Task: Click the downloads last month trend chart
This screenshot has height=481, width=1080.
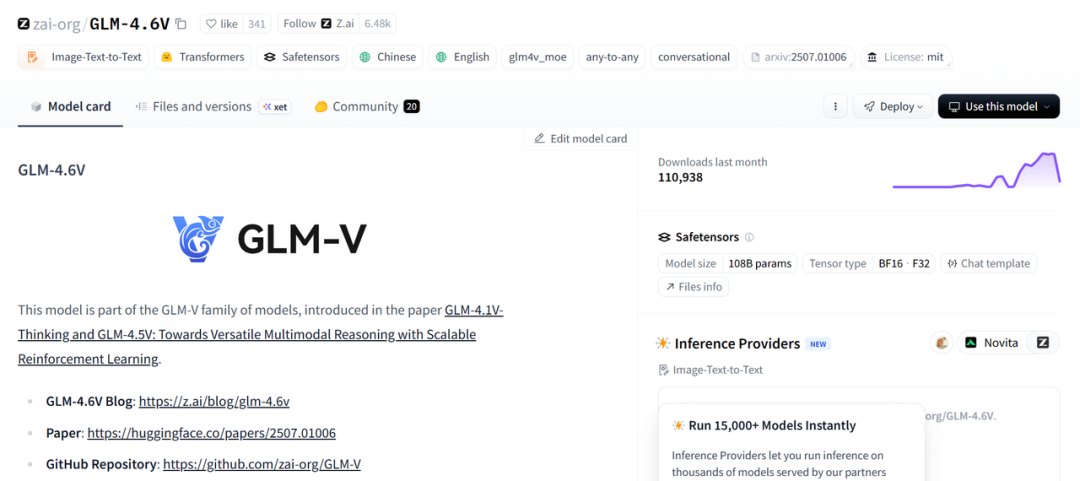Action: (x=976, y=170)
